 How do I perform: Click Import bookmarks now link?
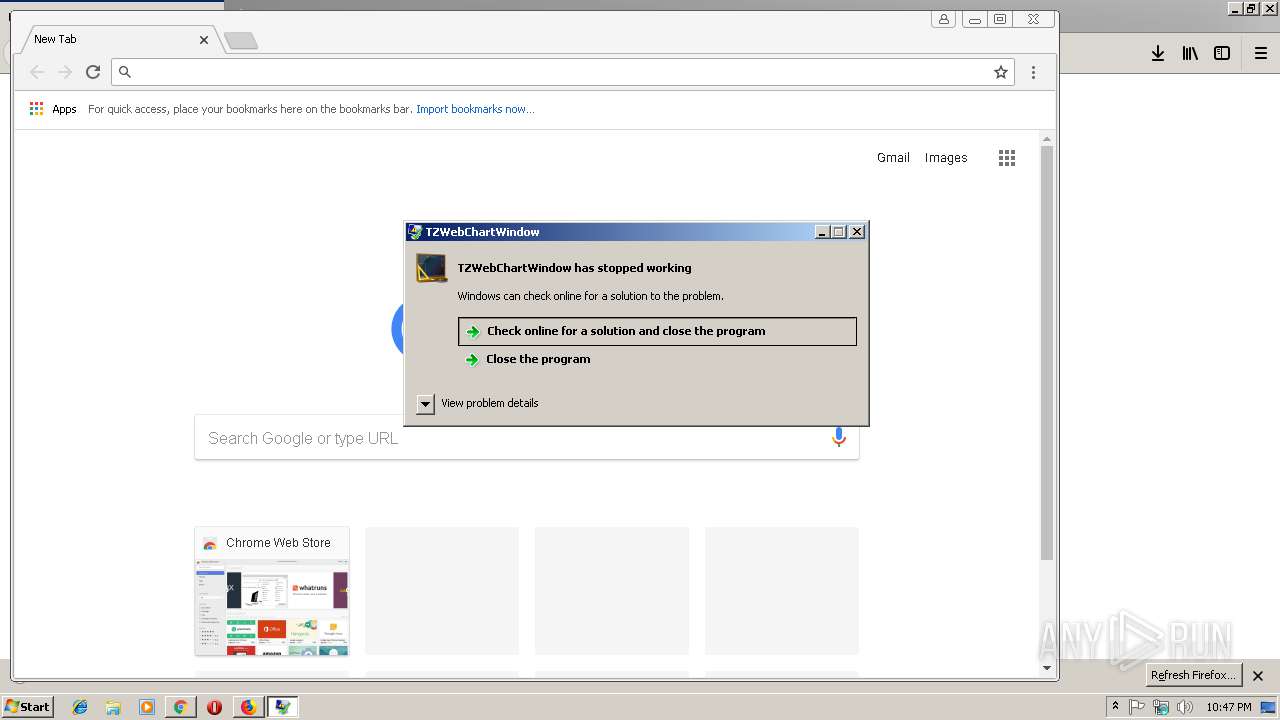[475, 109]
